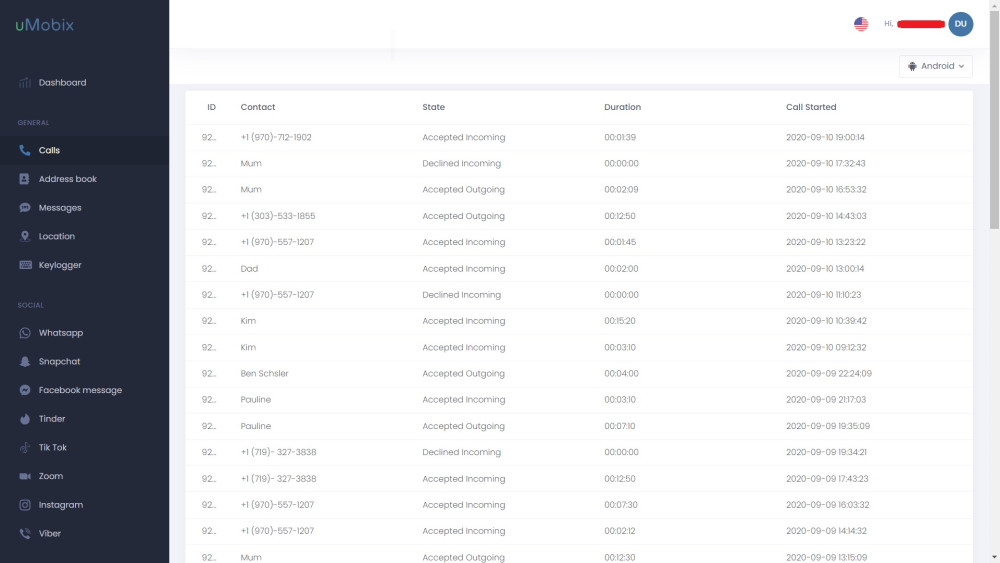Click the Messages speech bubble icon
This screenshot has height=563, width=1000.
[x=25, y=207]
